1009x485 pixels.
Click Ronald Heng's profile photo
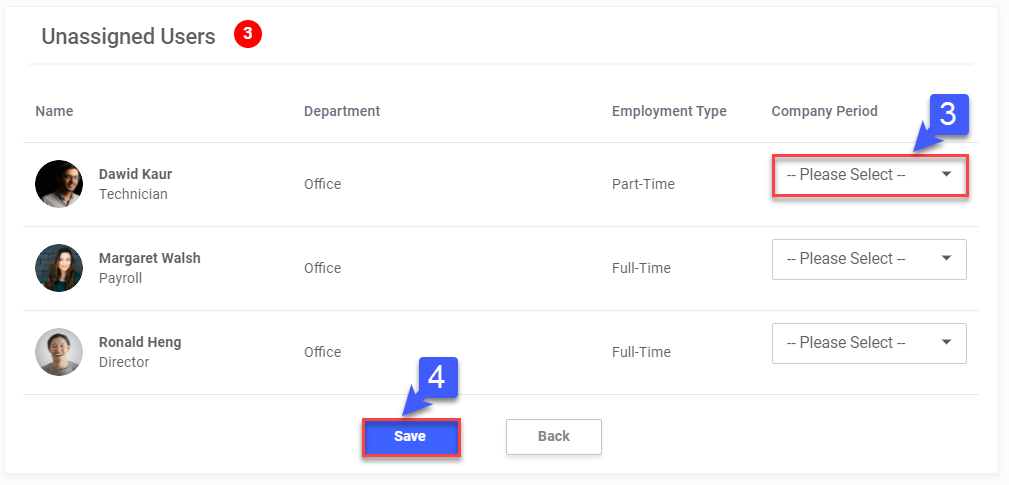pos(59,352)
